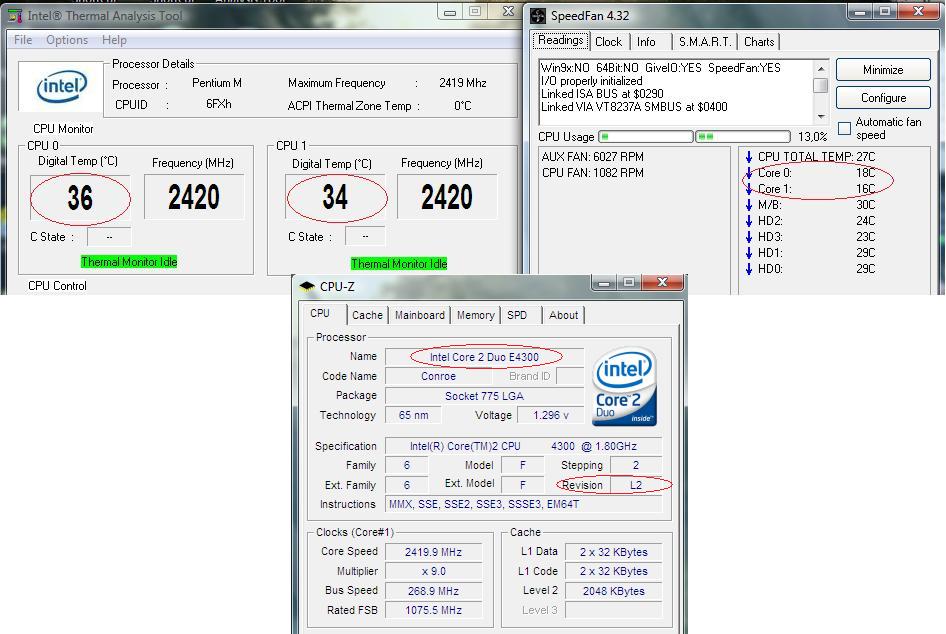Click the CPU 0 Frequency value box
This screenshot has width=946, height=634.
[194, 197]
